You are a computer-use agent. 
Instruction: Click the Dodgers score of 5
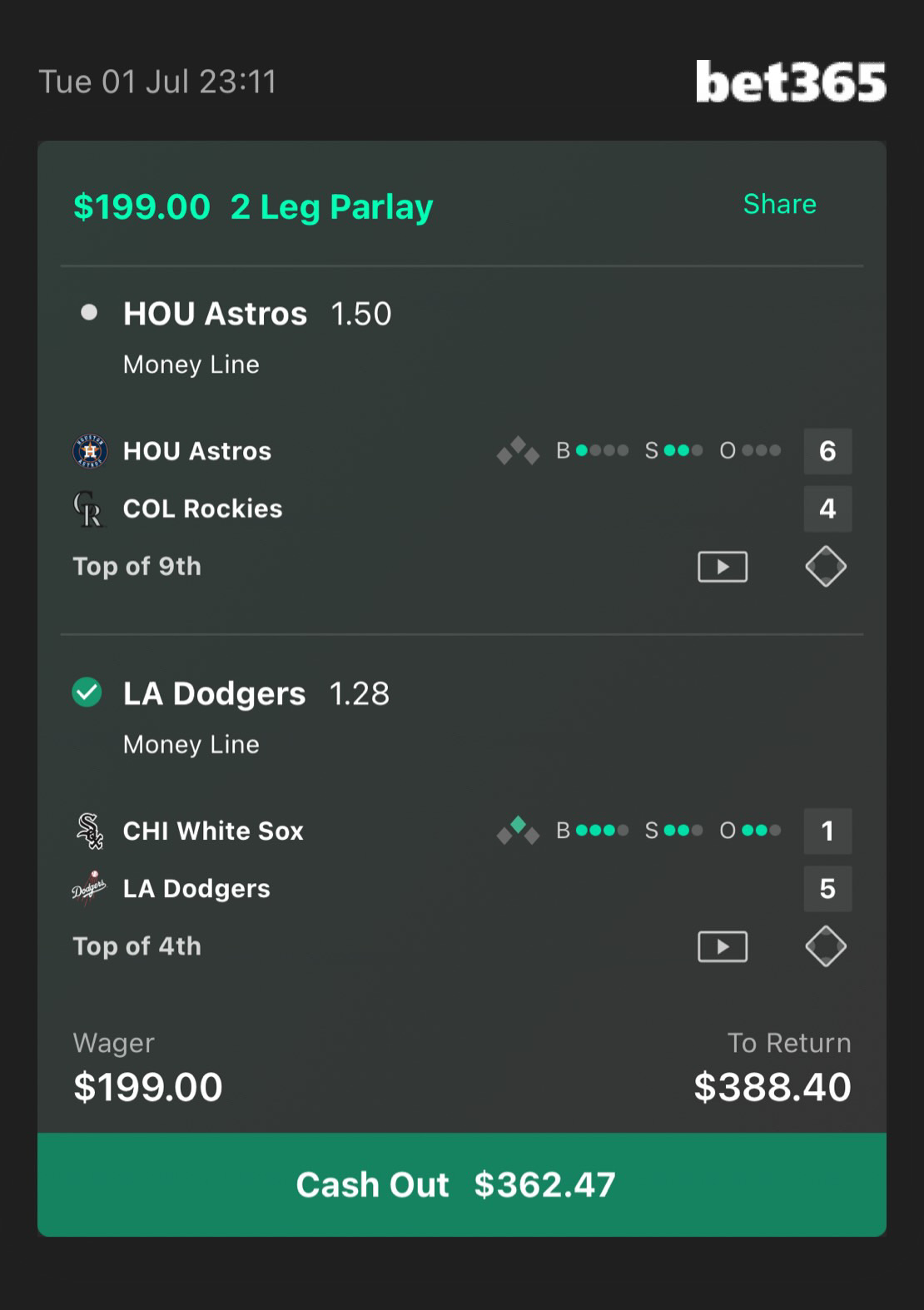point(827,888)
